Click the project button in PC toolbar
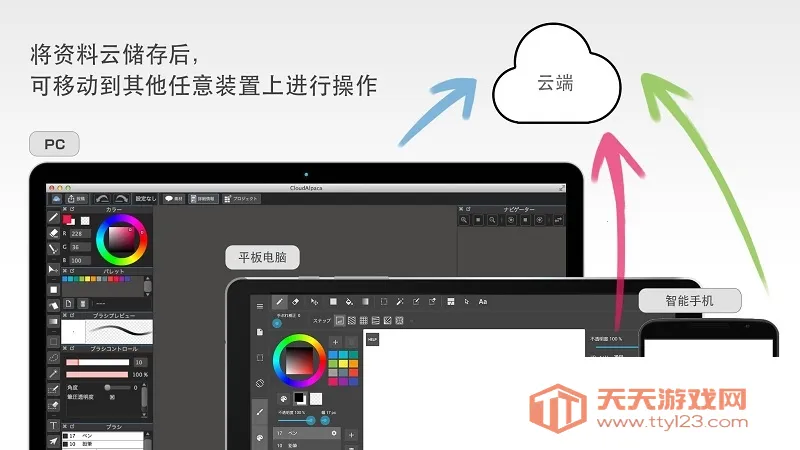800x450 pixels. 241,199
